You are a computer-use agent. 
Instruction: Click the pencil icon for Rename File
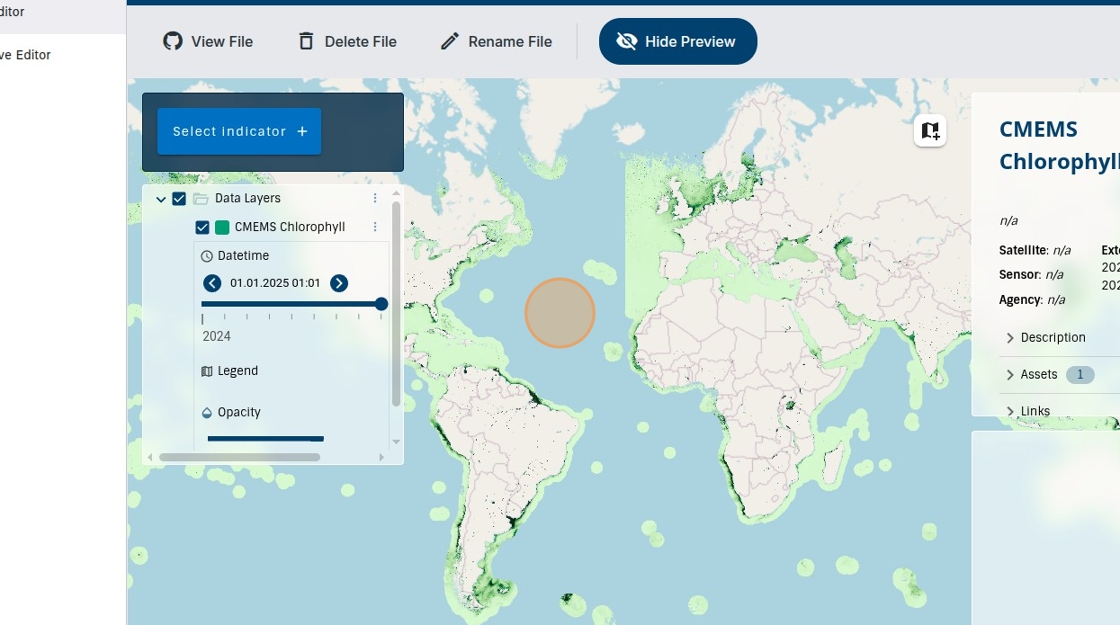point(449,41)
